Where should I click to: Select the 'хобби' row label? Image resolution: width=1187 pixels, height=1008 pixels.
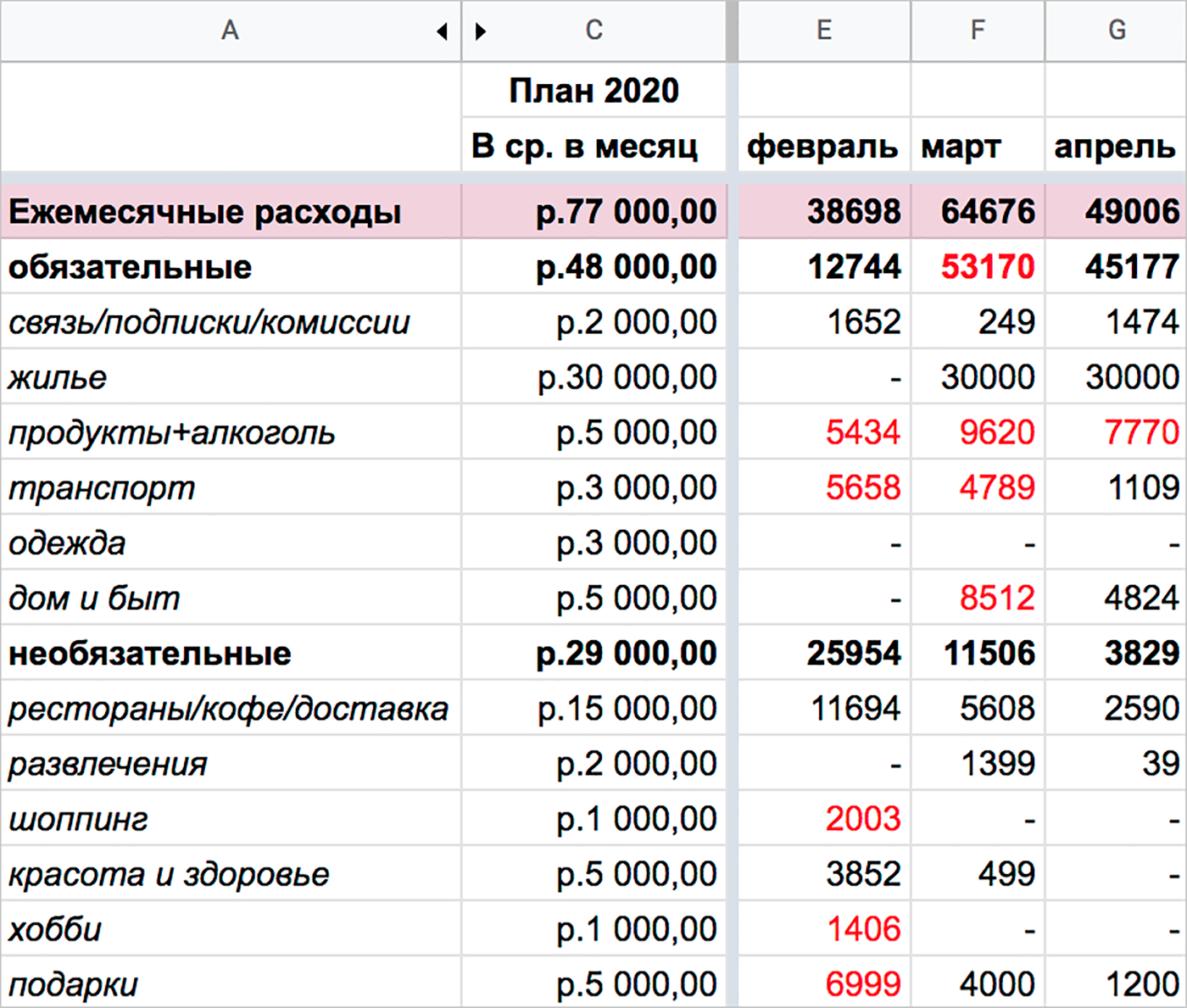tap(55, 930)
